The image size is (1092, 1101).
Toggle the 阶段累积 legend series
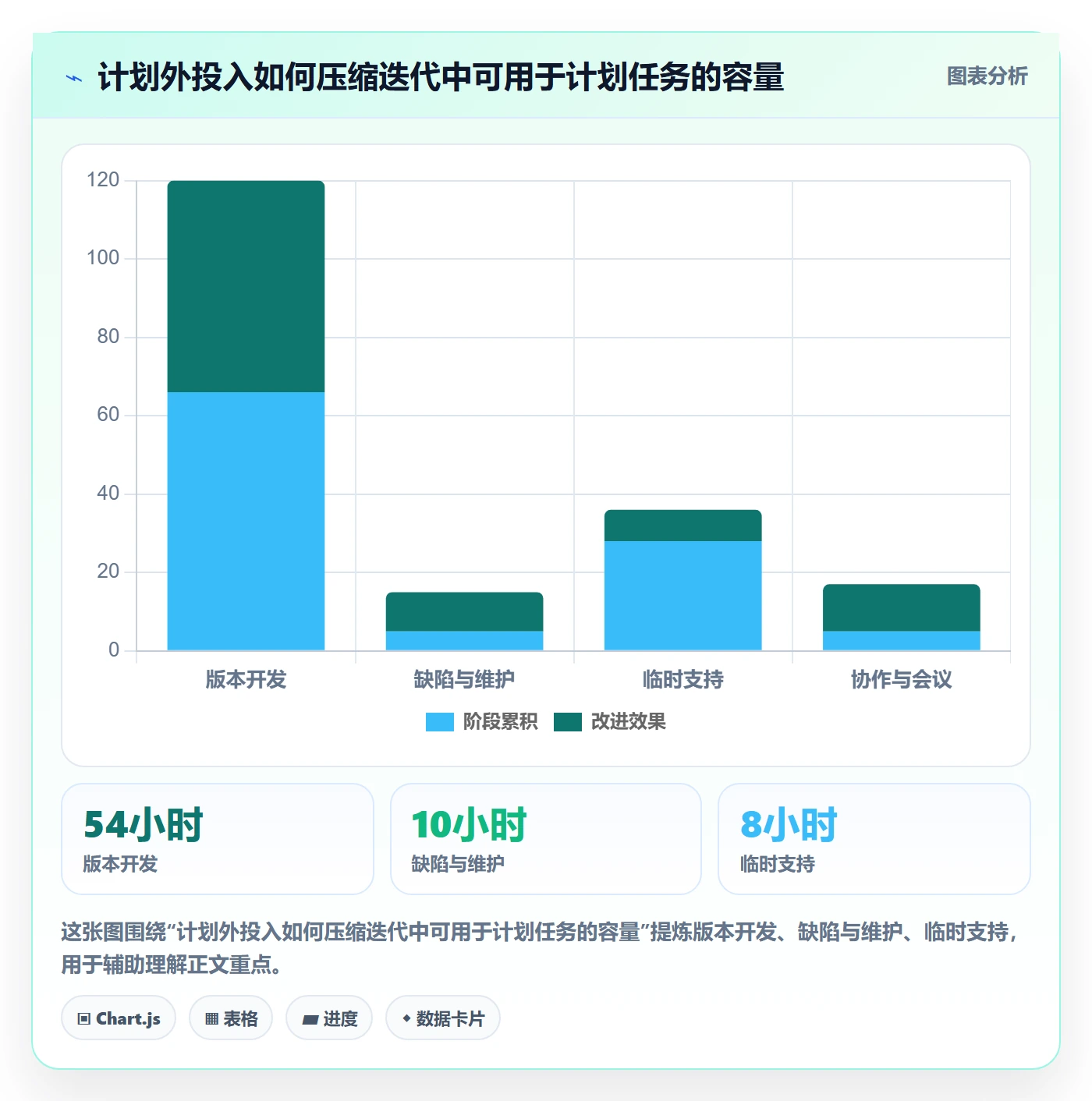[481, 722]
